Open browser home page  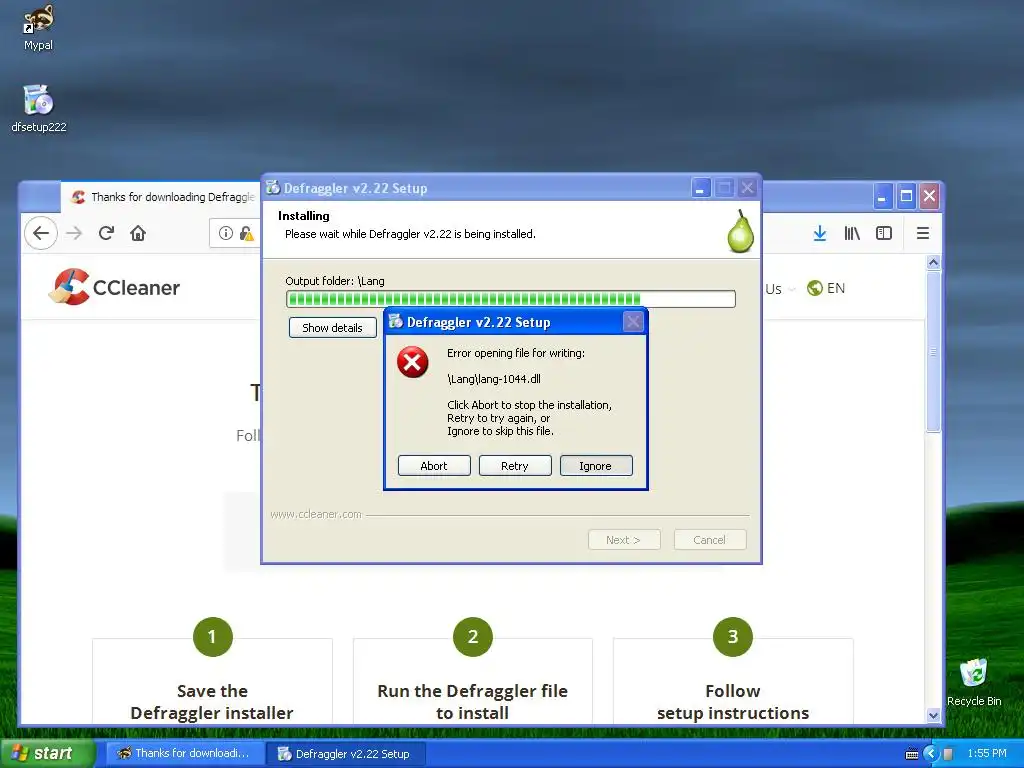138,233
